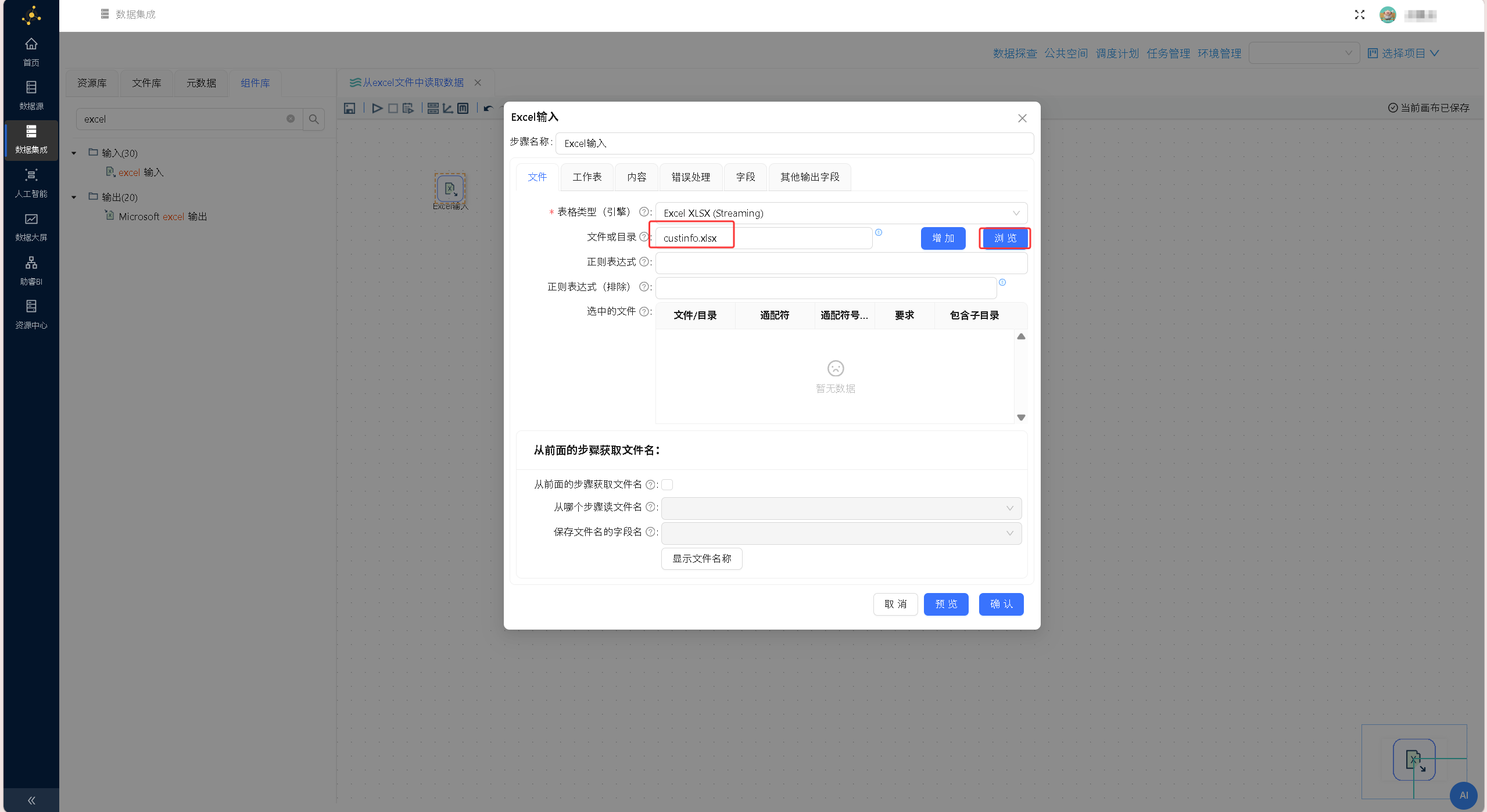Open 资源中心 in left sidebar
The height and width of the screenshot is (812, 1487).
click(31, 314)
